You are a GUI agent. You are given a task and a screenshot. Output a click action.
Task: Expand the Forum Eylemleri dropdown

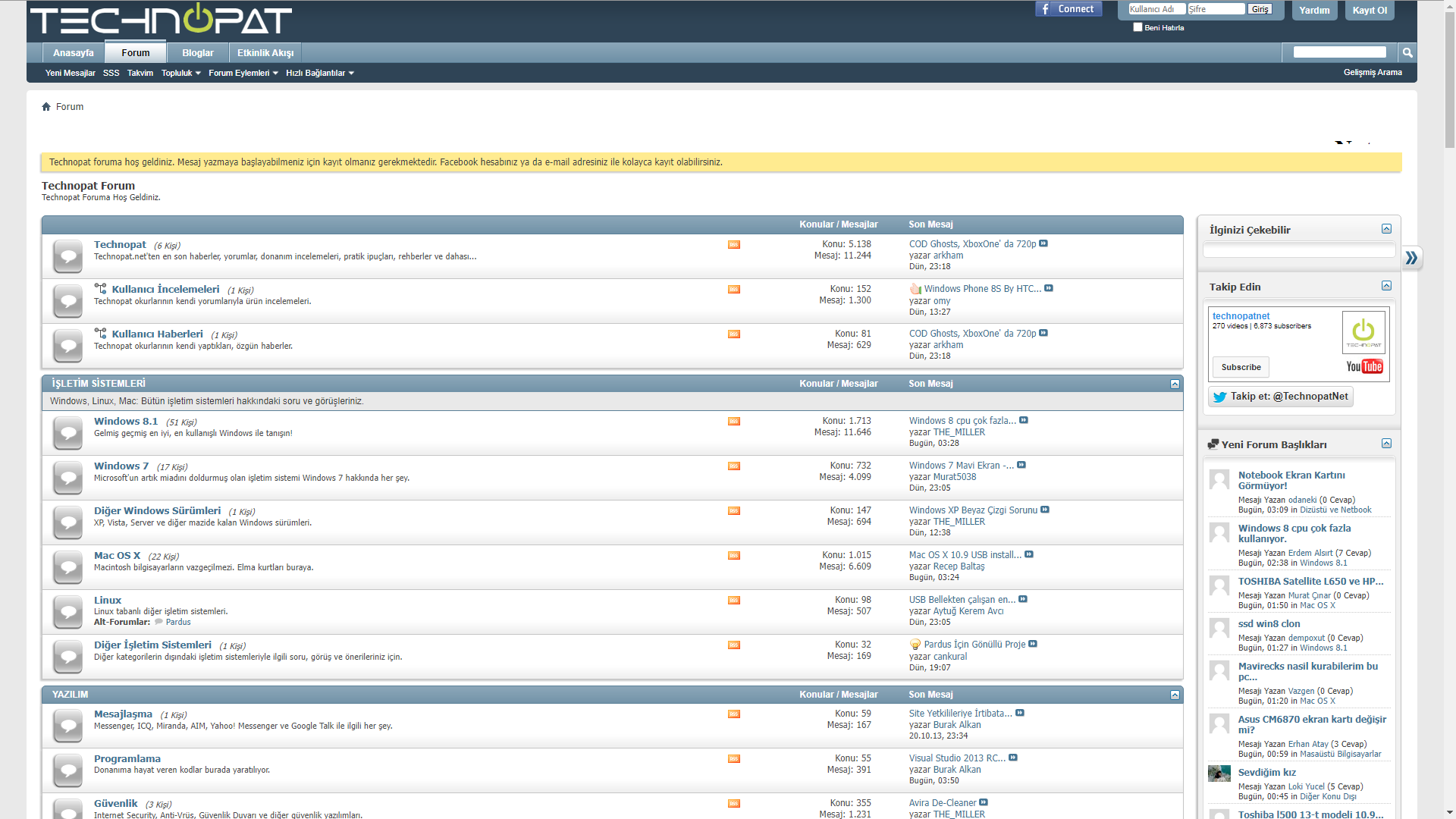[243, 74]
